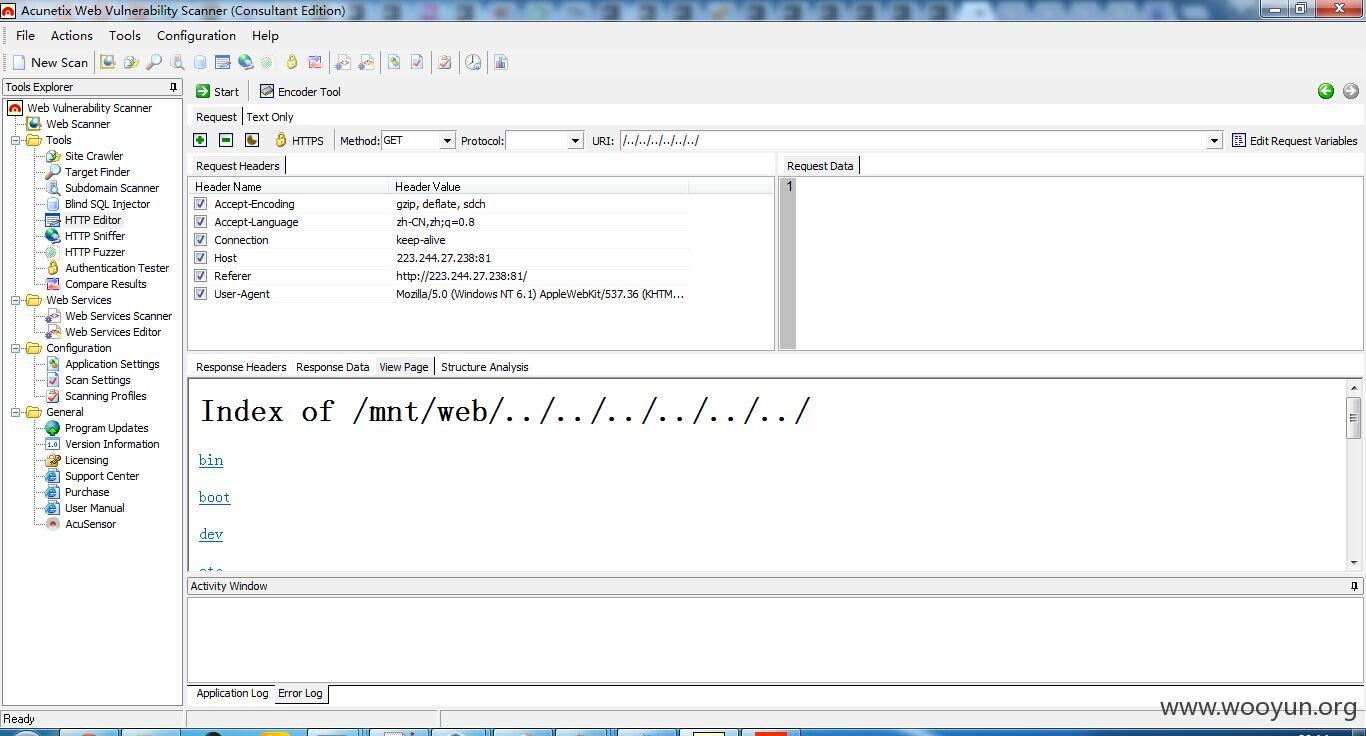Open Application Settings toolbar icon
This screenshot has height=736, width=1366.
pos(394,62)
